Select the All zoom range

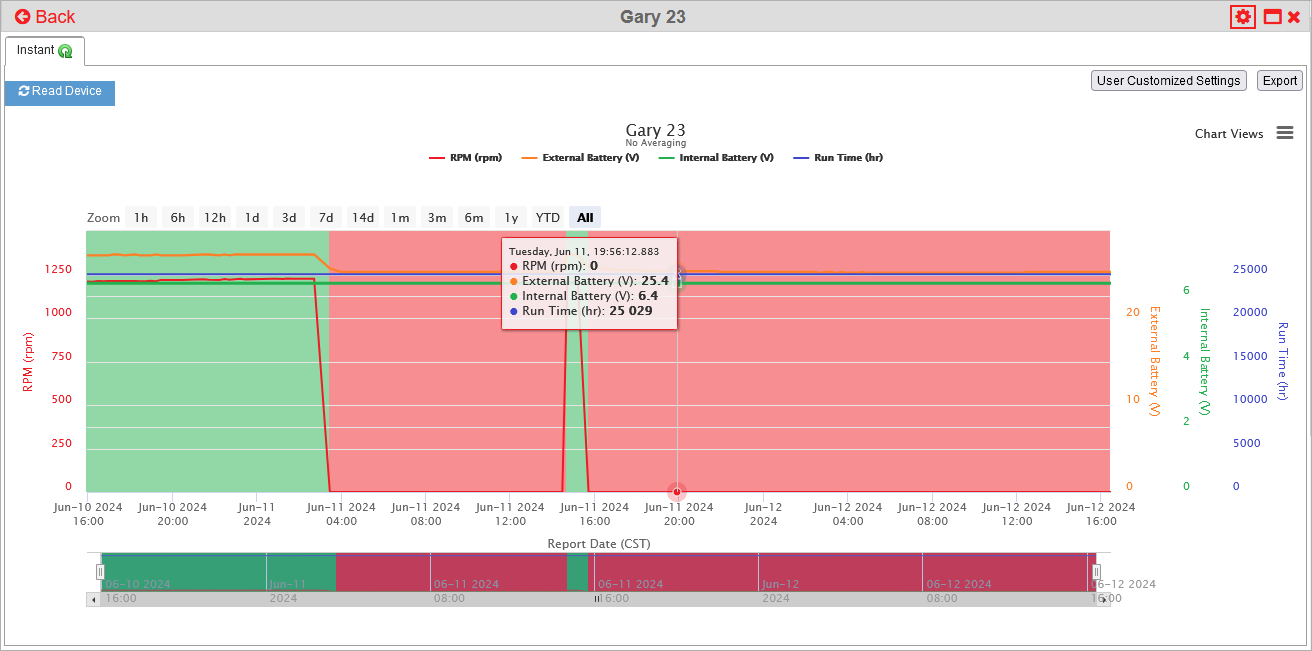pyautogui.click(x=585, y=217)
